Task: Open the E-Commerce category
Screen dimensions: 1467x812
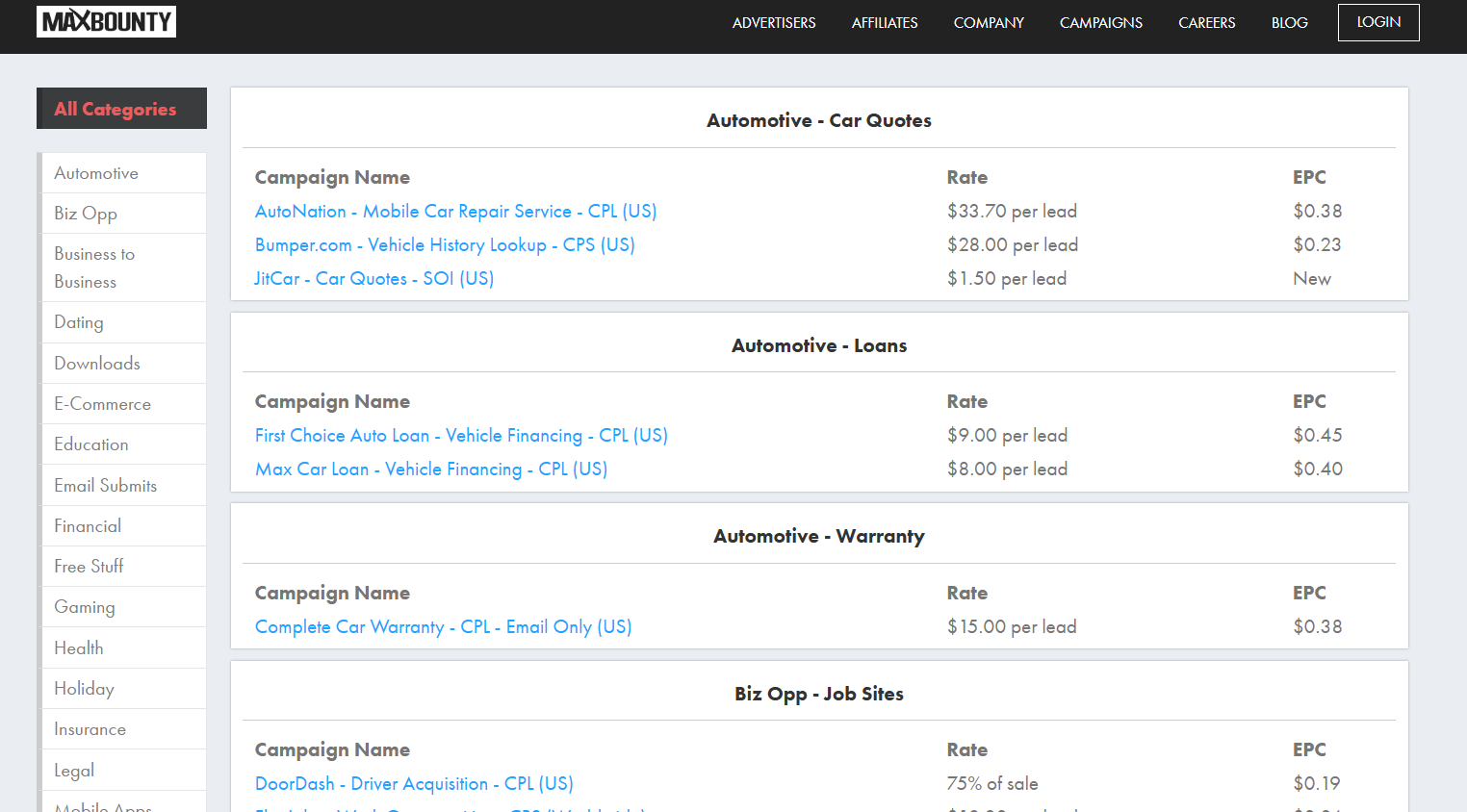Action: click(x=102, y=404)
